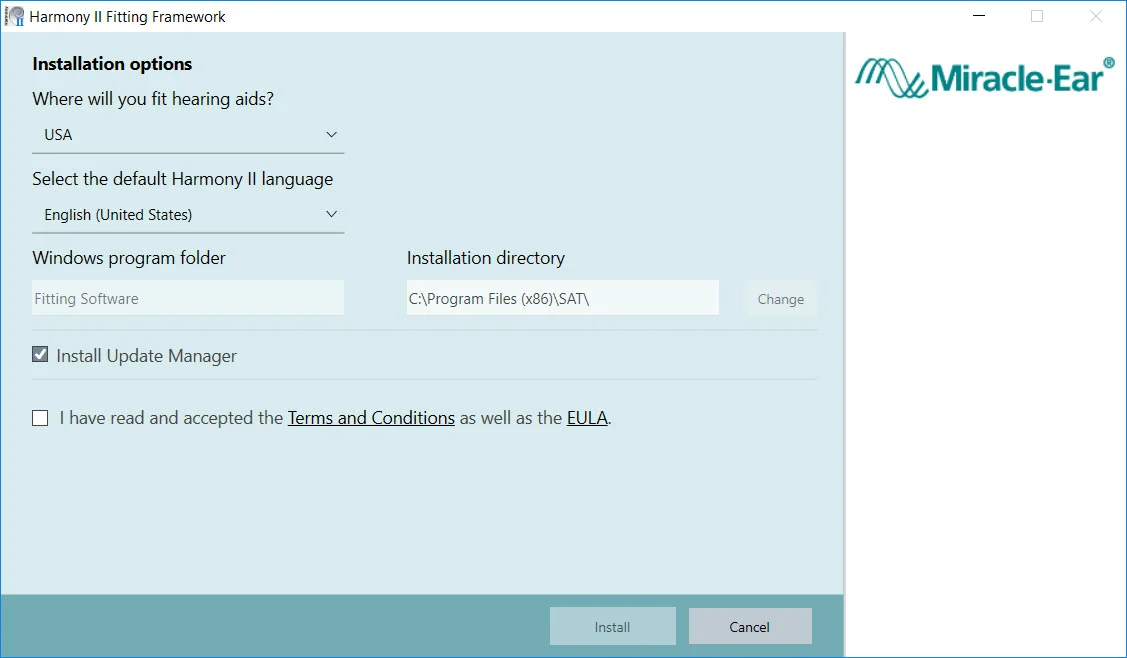Click the Install Update Manager label text
Image resolution: width=1127 pixels, height=658 pixels.
(147, 356)
